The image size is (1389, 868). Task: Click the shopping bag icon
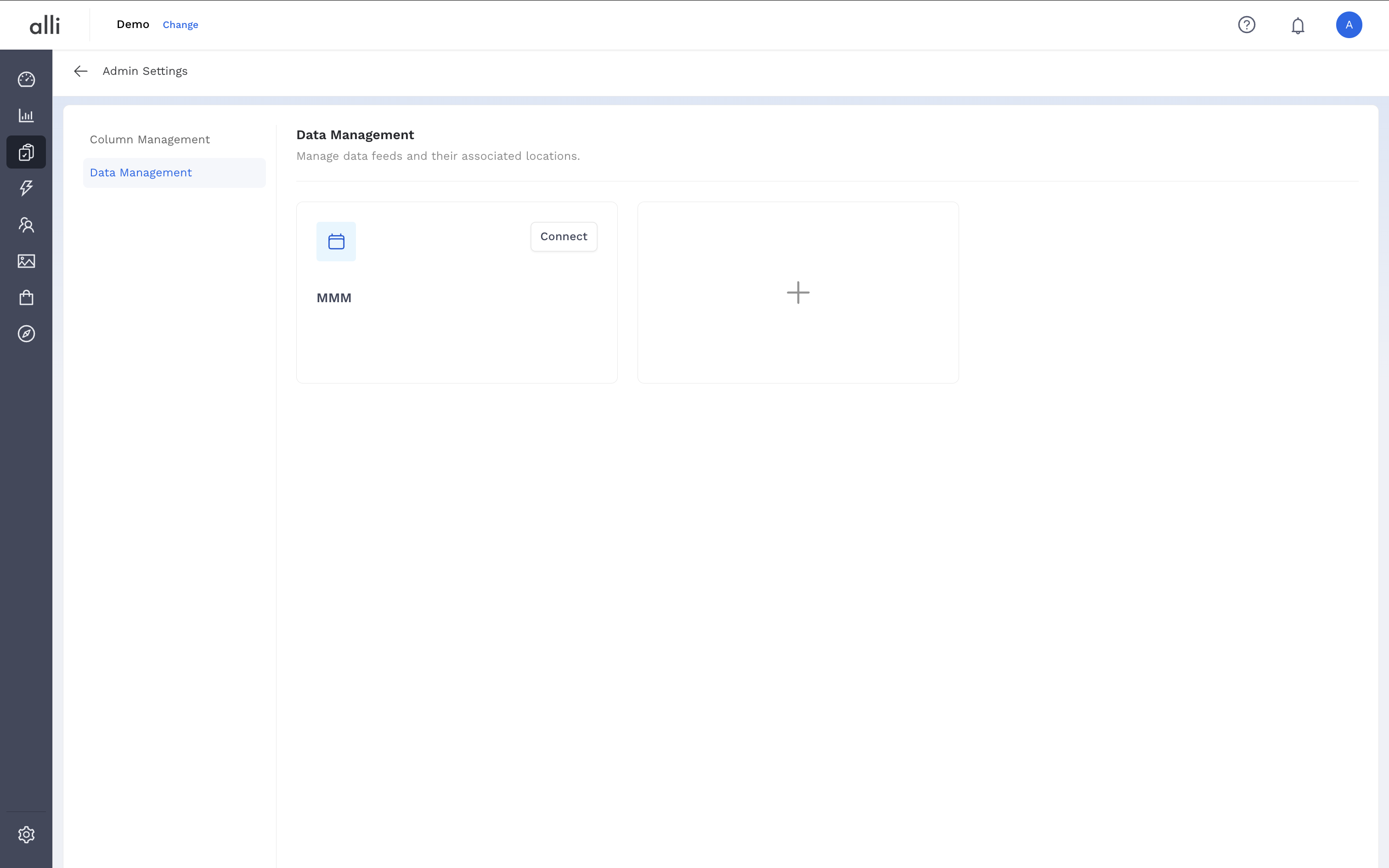[26, 298]
